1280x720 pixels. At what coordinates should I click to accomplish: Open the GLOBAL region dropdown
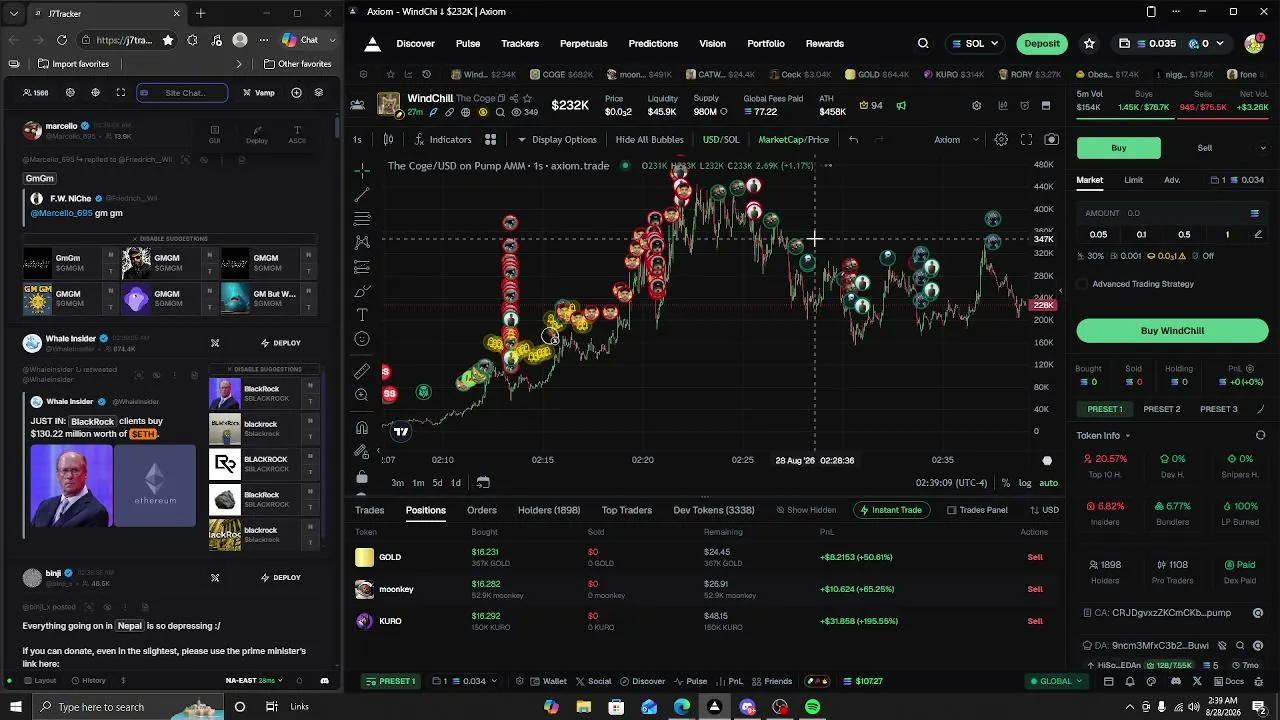click(x=1057, y=681)
